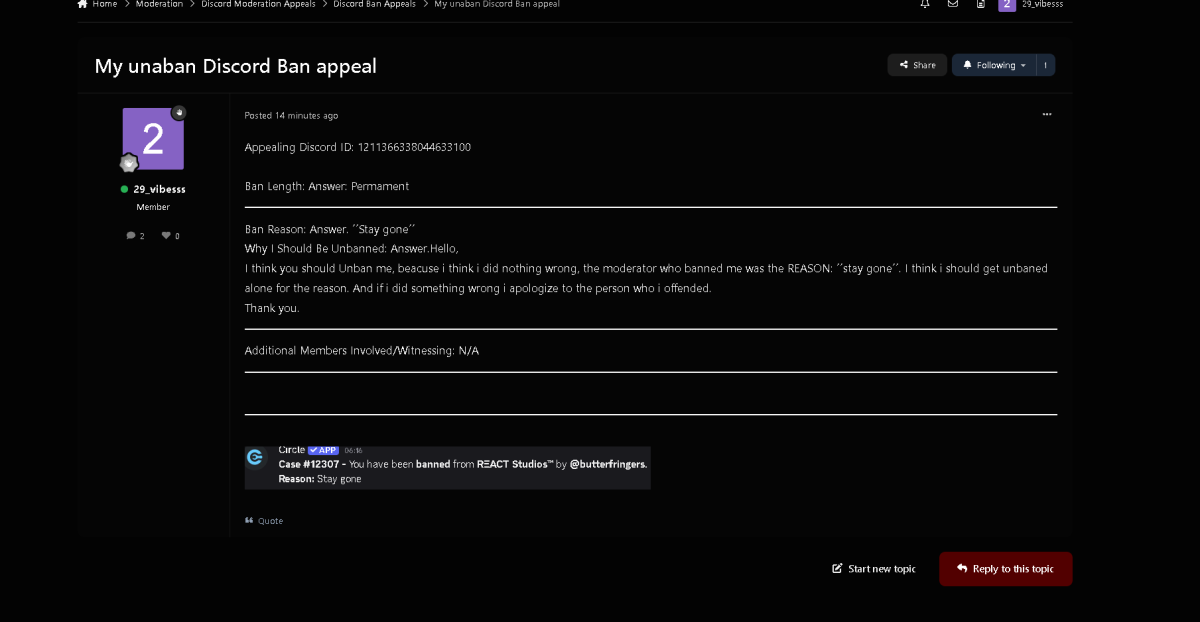Toggle the Following button for this topic
Screen dimensions: 1200x622
[x=988, y=65]
